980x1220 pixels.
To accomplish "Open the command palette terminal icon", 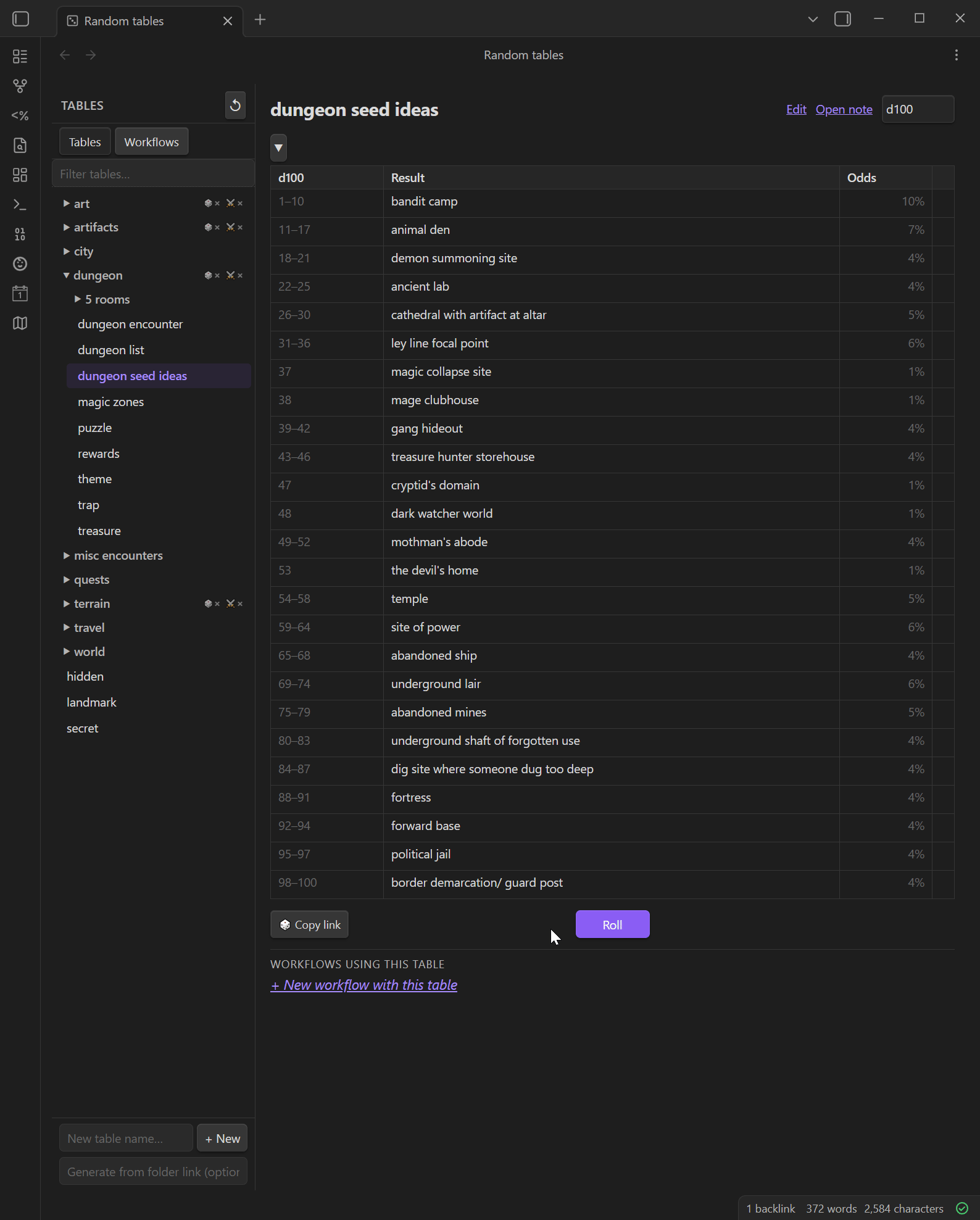I will 20,204.
